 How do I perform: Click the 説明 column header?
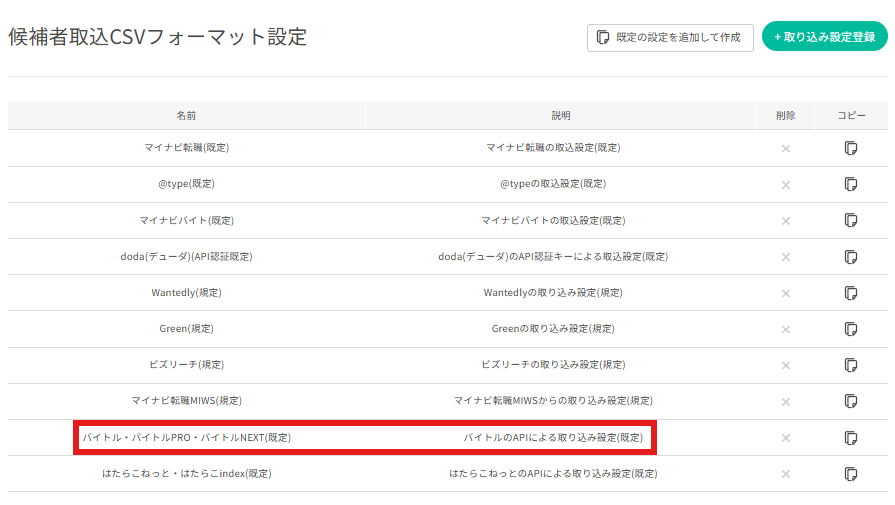561,116
